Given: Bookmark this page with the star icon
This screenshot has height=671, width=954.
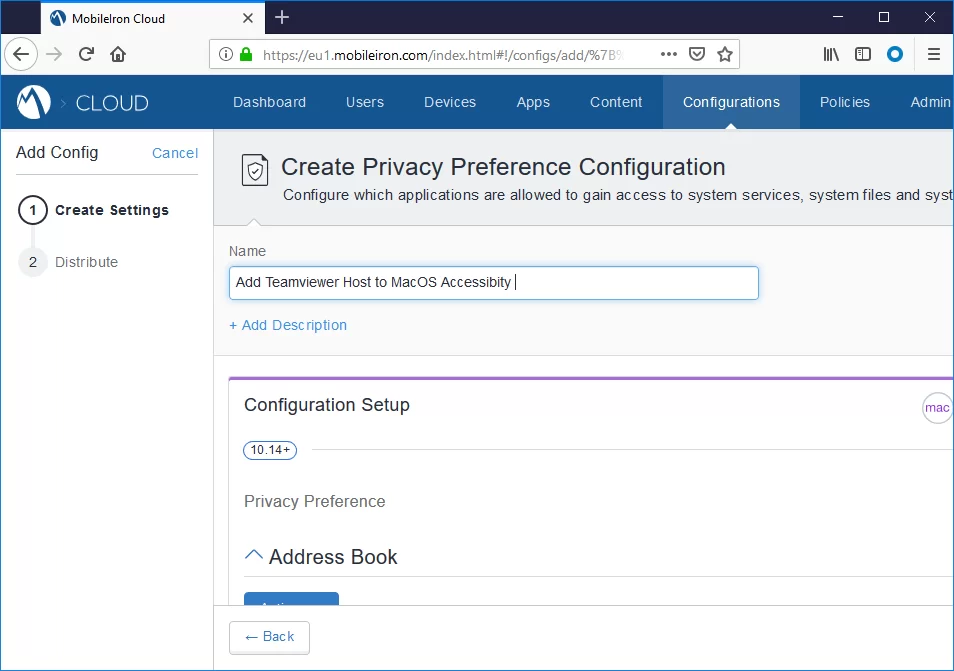Looking at the screenshot, I should tap(725, 54).
